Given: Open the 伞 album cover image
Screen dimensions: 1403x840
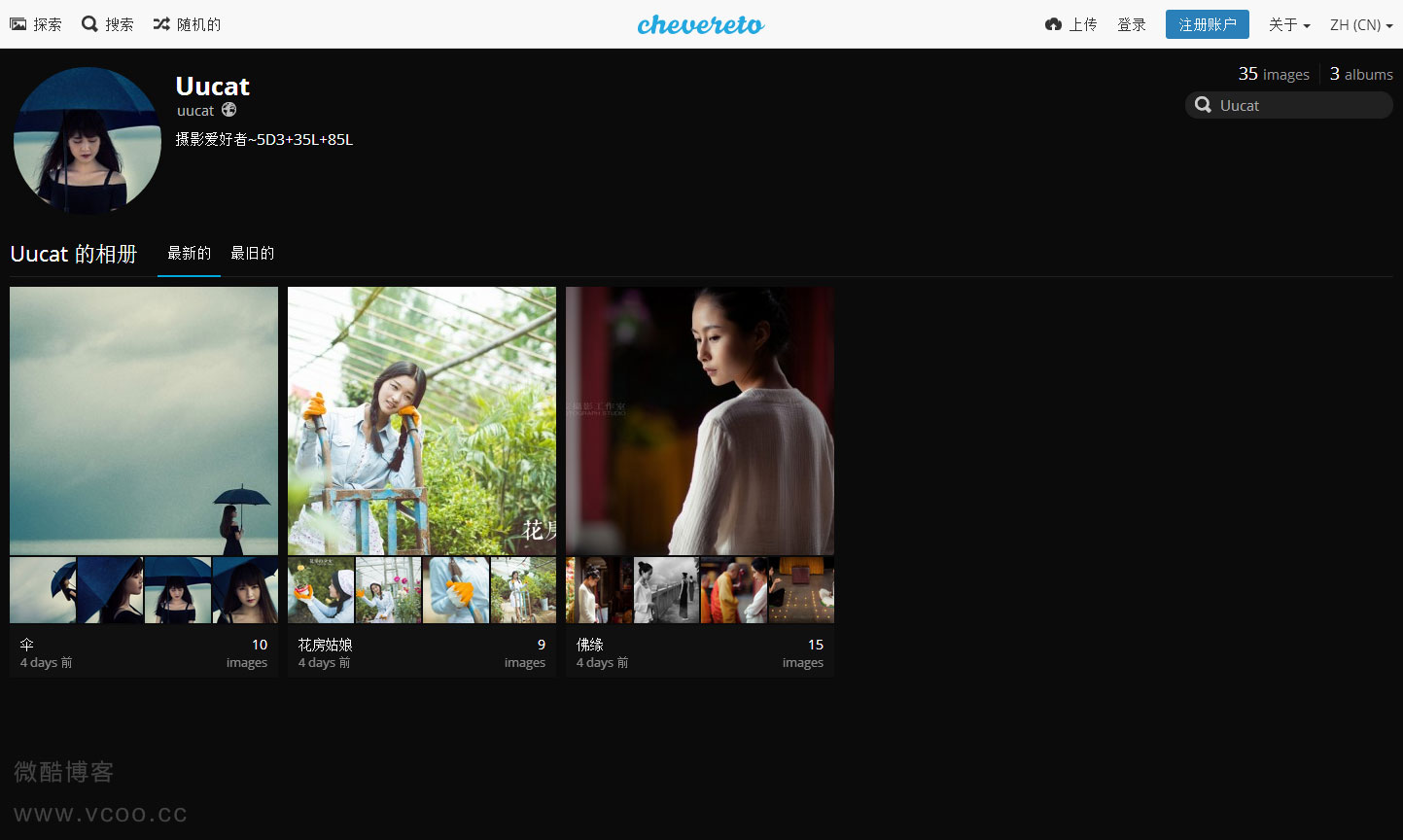Looking at the screenshot, I should point(144,420).
